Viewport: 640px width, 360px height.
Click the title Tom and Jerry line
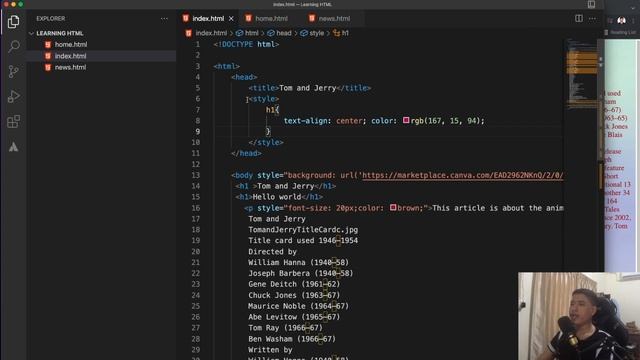(310, 88)
